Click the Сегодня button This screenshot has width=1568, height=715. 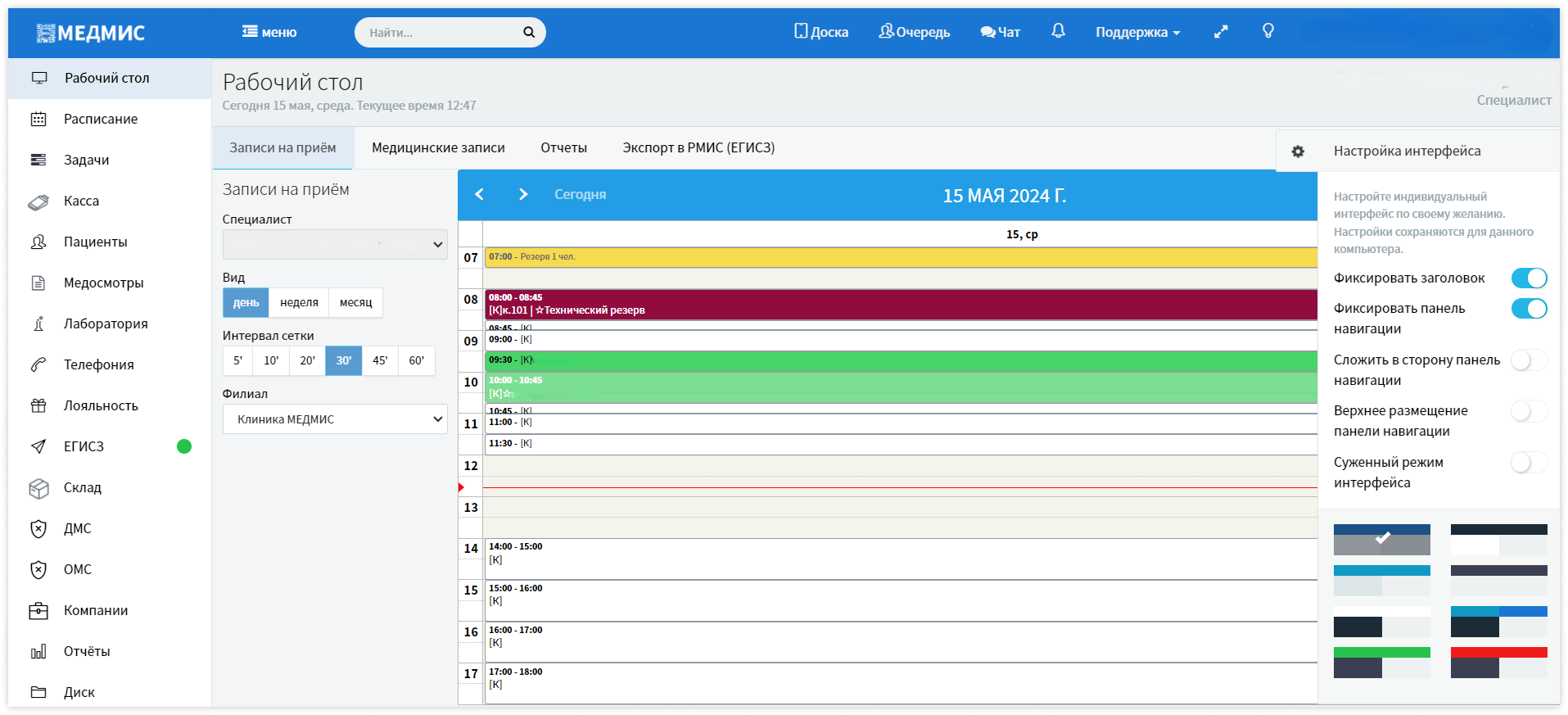tap(580, 195)
